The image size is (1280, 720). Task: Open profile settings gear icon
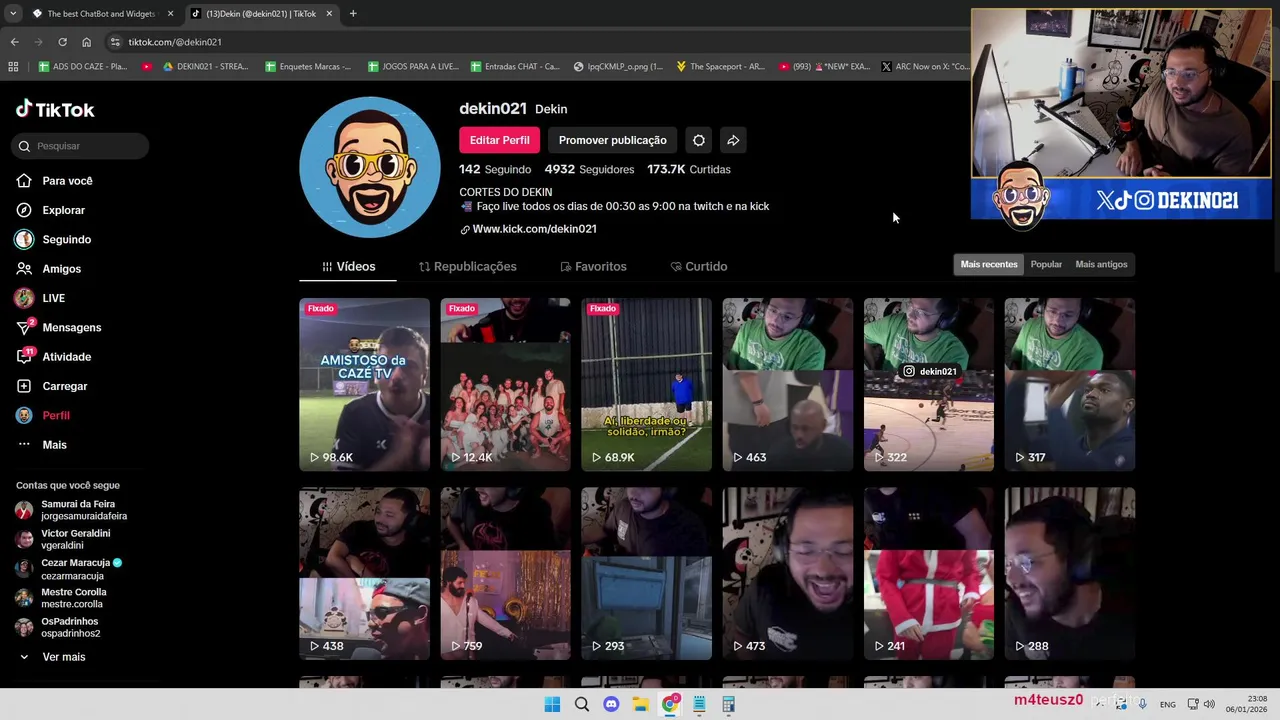pyautogui.click(x=699, y=140)
